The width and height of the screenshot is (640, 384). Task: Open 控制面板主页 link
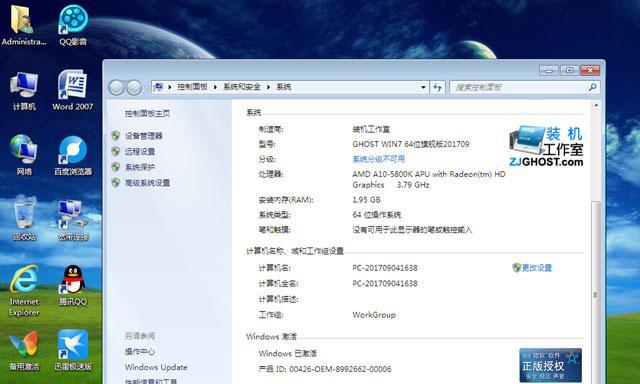coord(147,114)
